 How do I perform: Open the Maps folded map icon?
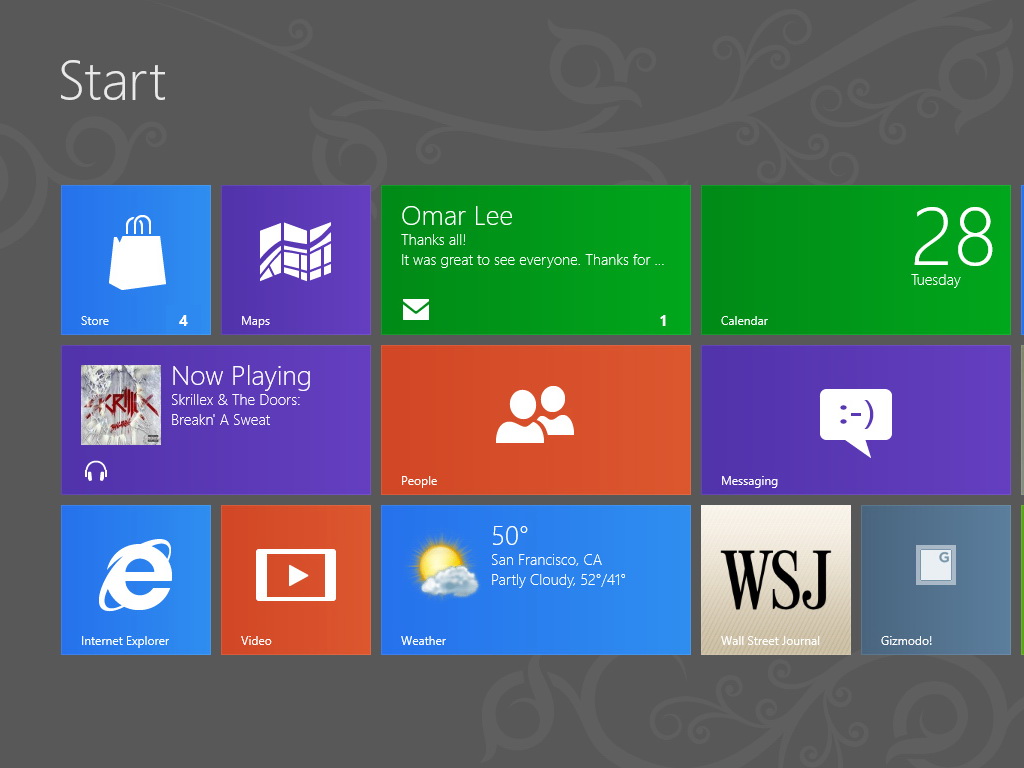[x=295, y=251]
